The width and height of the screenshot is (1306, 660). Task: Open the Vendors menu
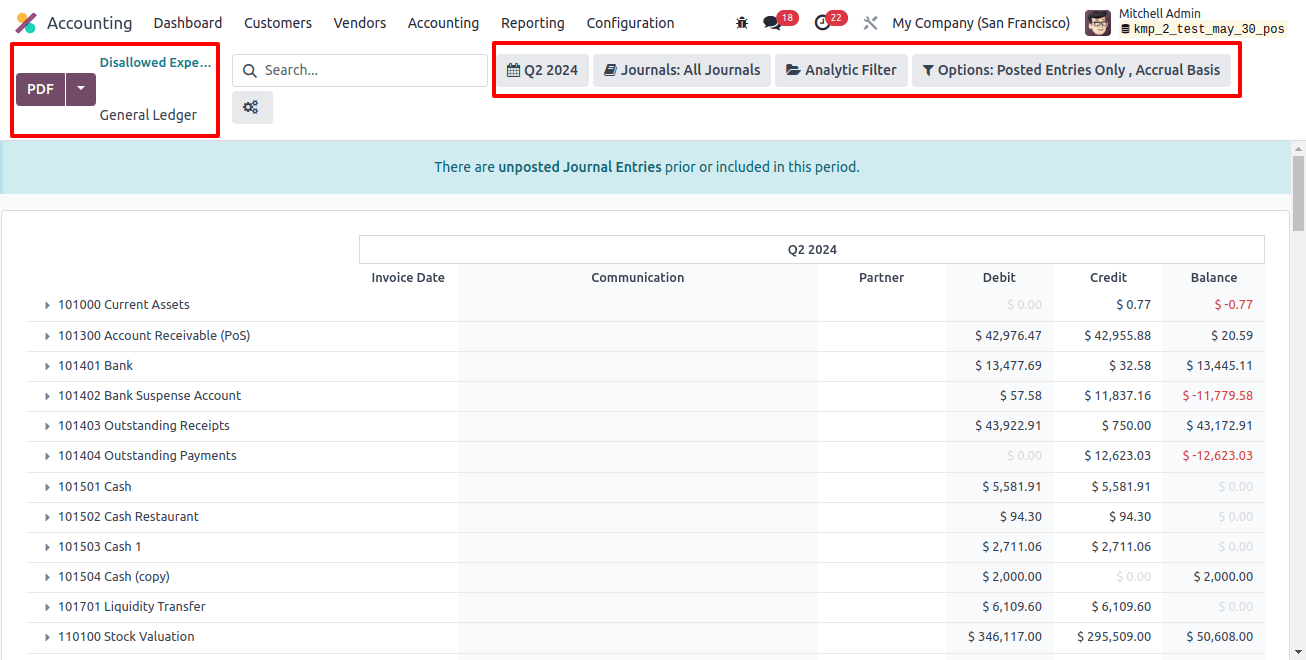pyautogui.click(x=360, y=23)
